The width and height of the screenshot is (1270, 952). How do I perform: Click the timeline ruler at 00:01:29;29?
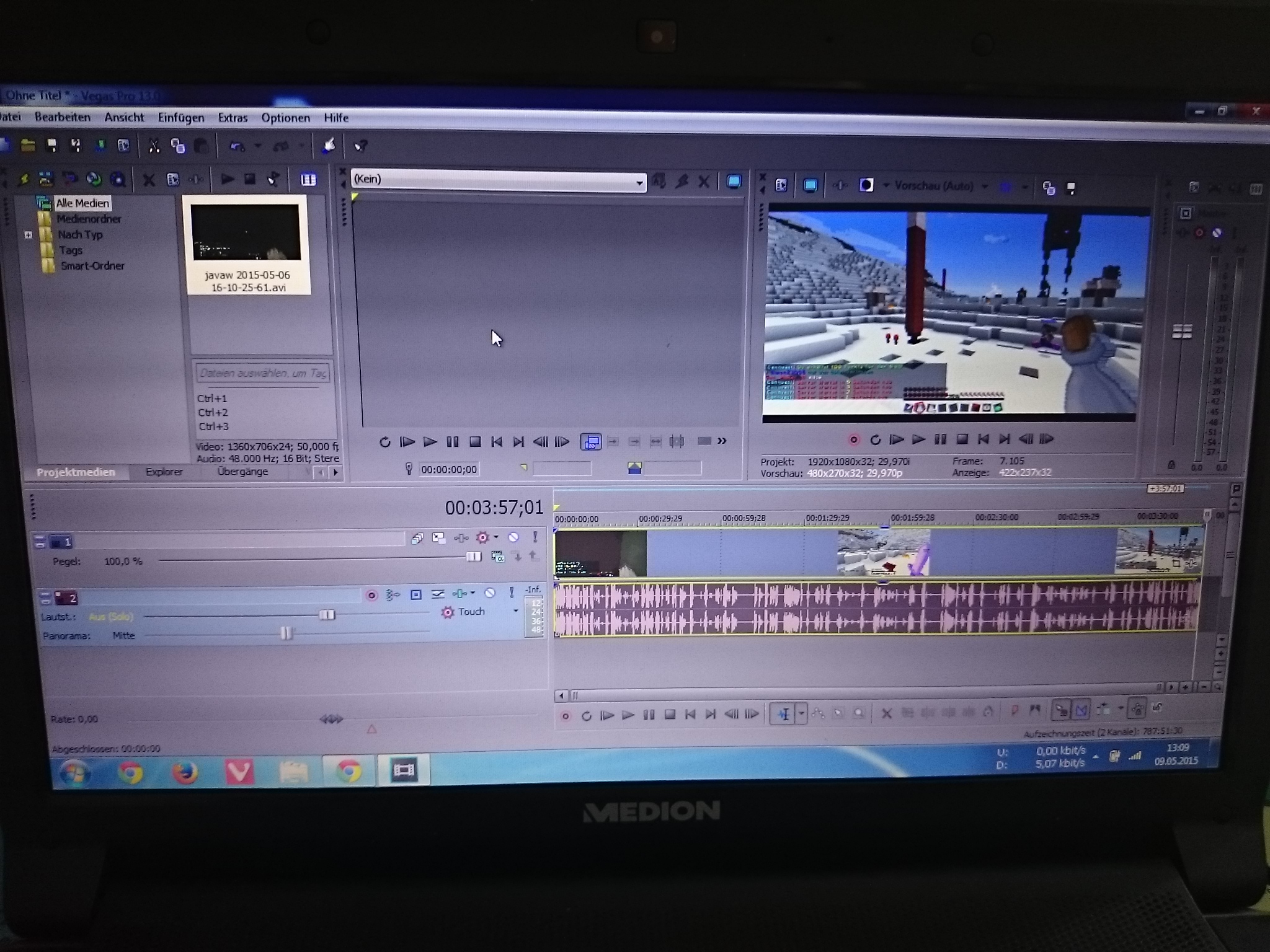[827, 518]
